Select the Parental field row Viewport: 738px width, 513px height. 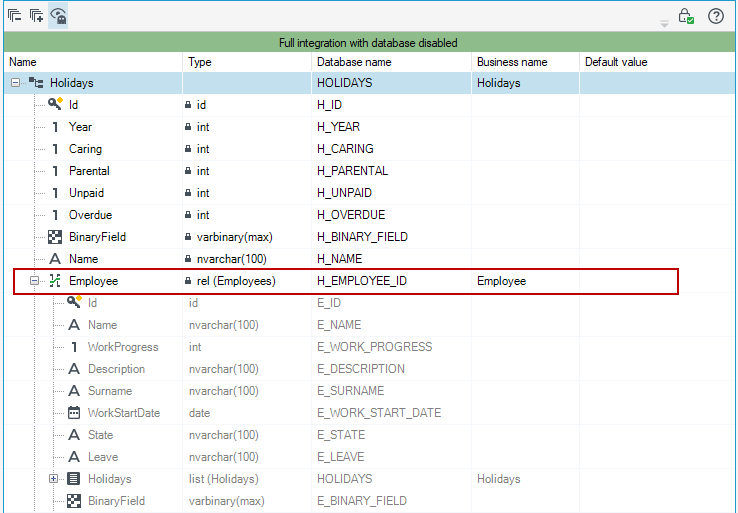click(369, 171)
